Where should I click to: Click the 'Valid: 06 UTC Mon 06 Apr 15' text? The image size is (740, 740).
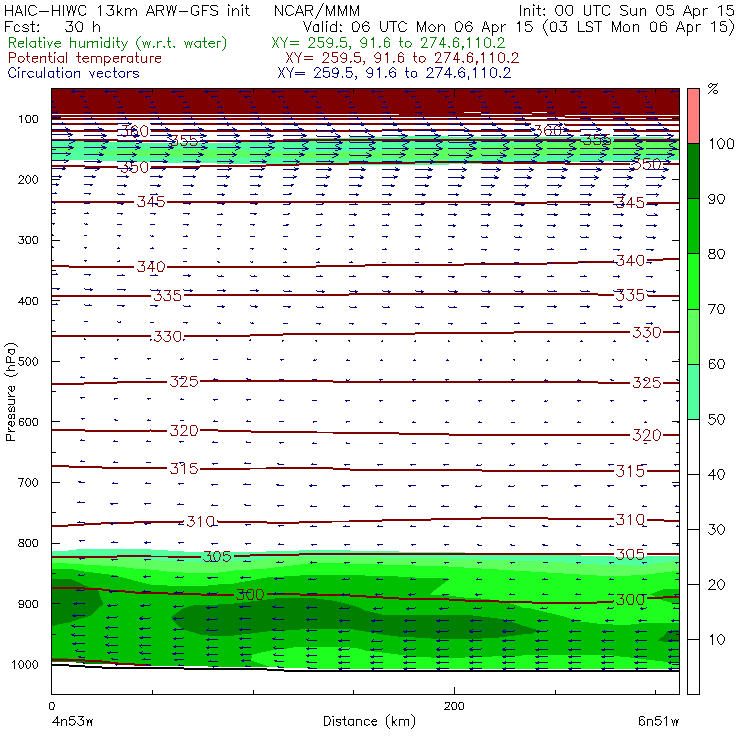tap(418, 27)
